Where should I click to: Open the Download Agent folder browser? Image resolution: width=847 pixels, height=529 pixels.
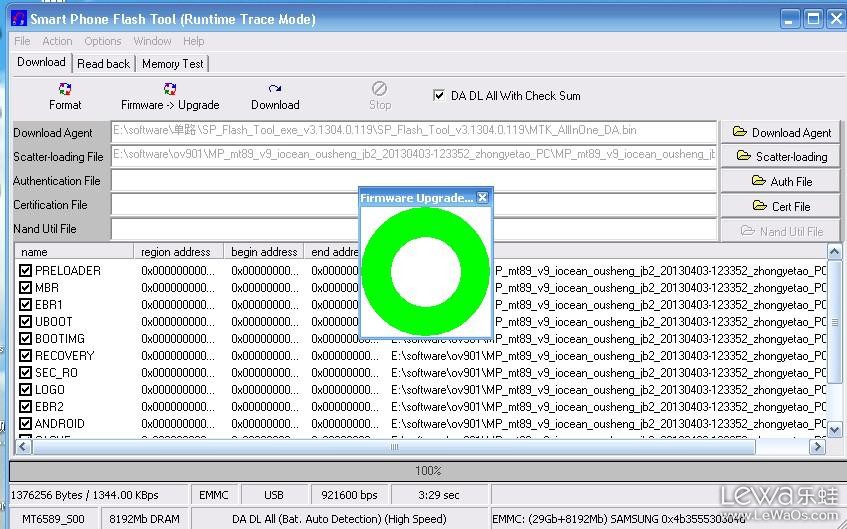point(781,132)
